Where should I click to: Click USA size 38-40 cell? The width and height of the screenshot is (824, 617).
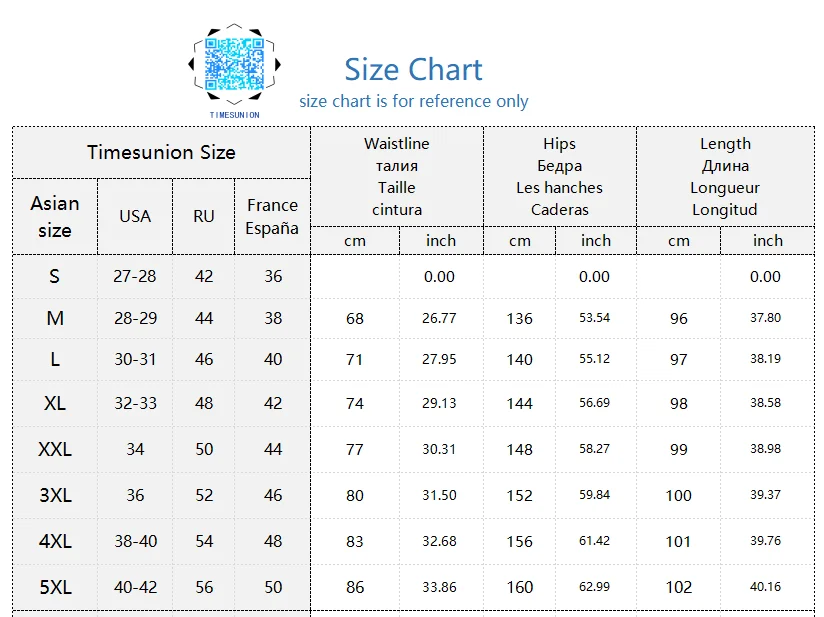pyautogui.click(x=136, y=541)
